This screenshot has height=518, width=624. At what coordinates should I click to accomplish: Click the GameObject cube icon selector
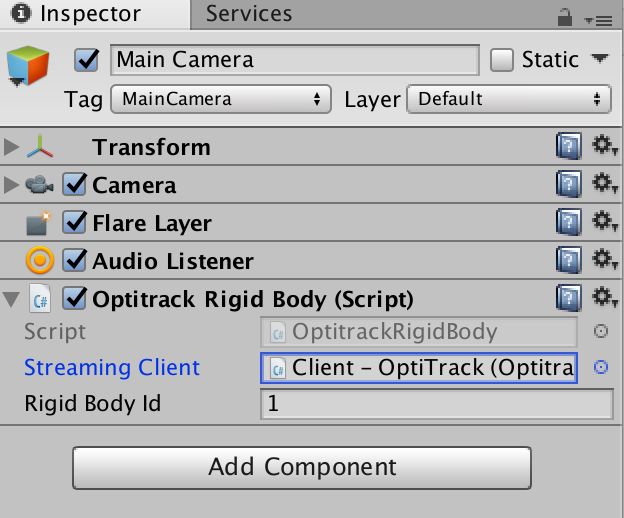click(28, 66)
